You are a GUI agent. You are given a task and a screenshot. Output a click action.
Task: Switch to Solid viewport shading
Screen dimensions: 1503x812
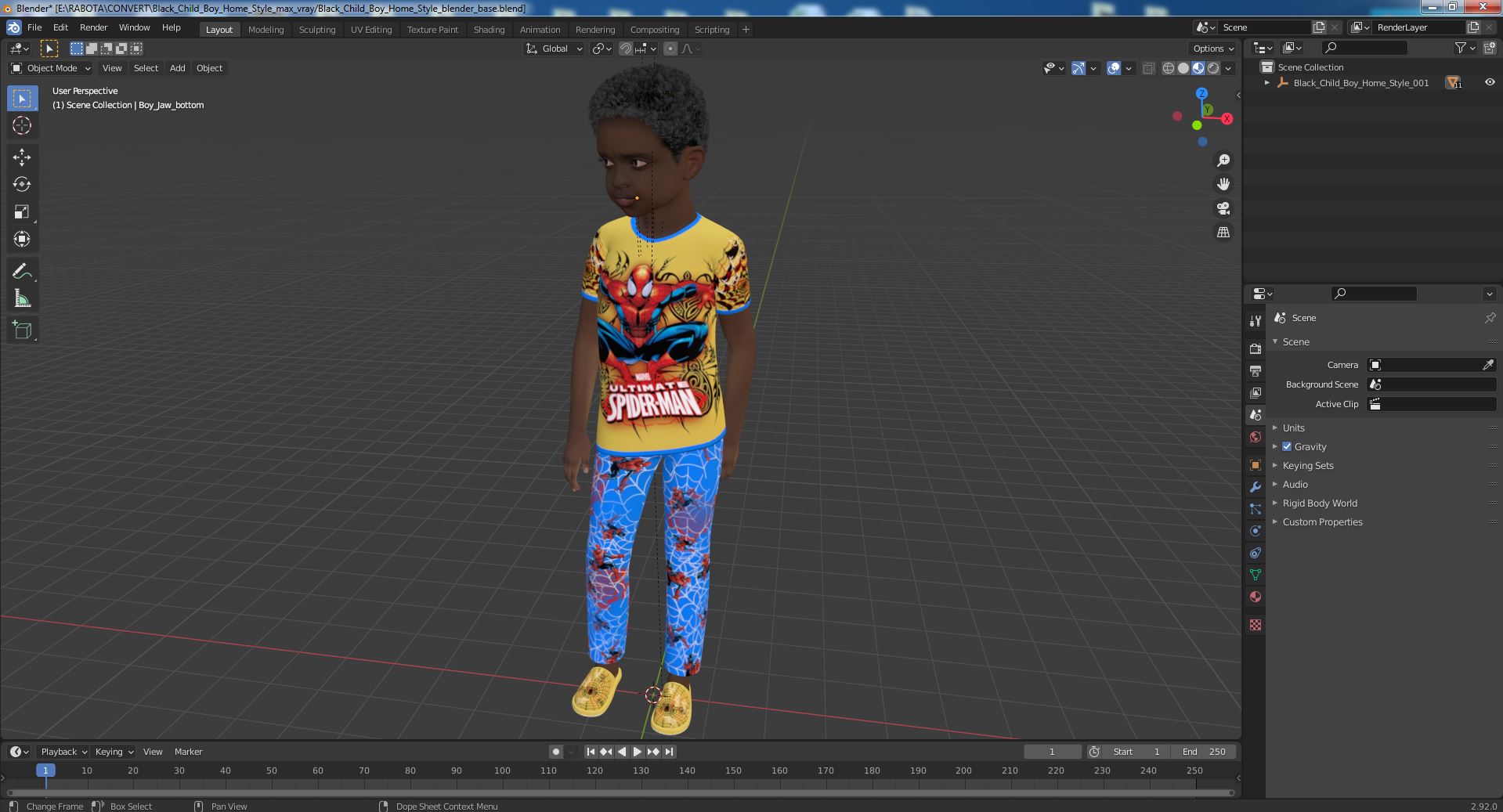pos(1183,68)
